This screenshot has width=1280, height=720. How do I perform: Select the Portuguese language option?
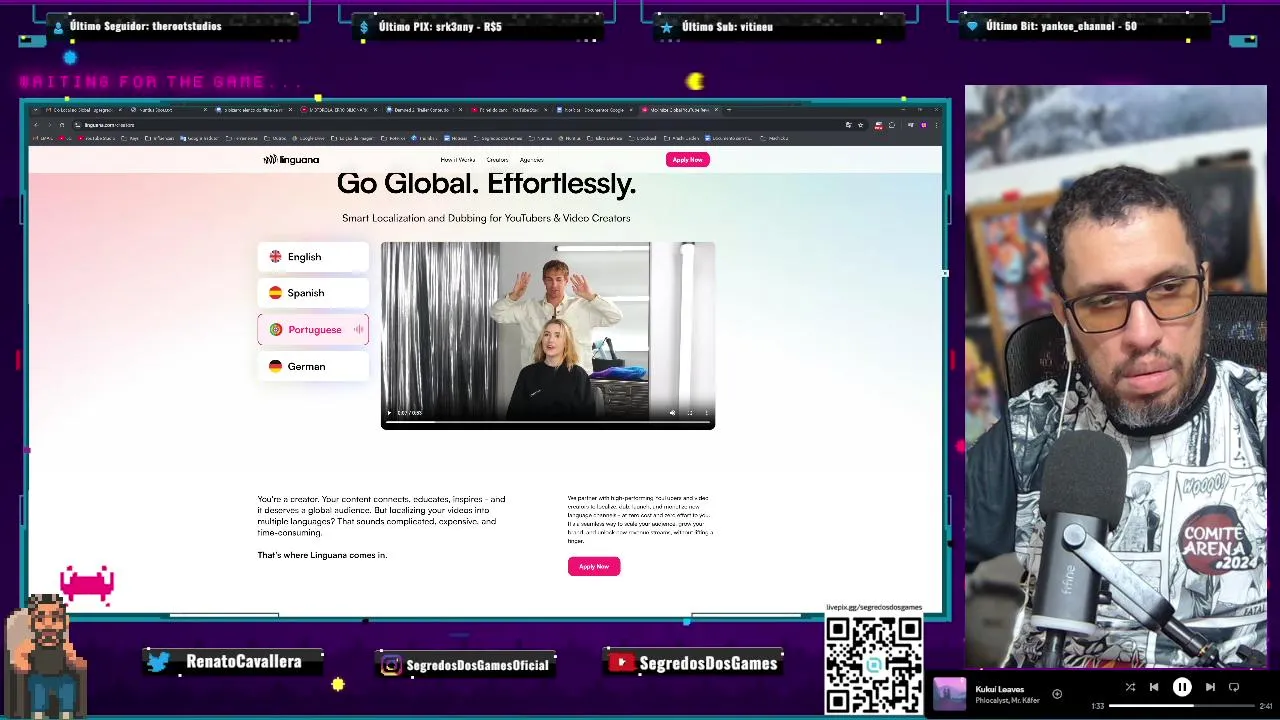pos(313,330)
